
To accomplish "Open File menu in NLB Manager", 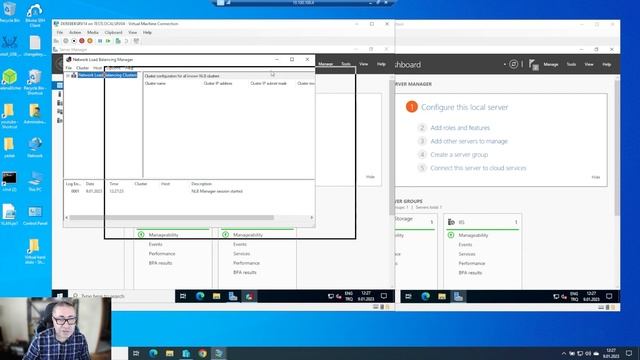I will [69, 68].
